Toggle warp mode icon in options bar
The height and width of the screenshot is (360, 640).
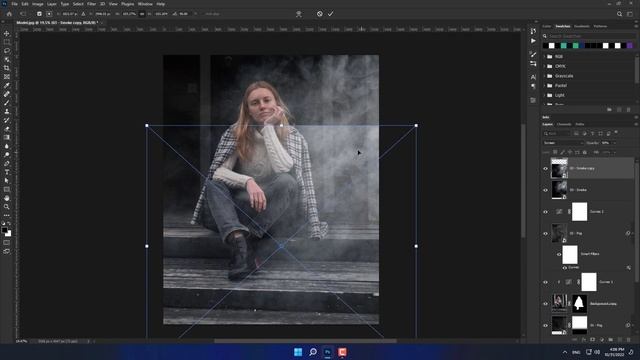(x=299, y=14)
